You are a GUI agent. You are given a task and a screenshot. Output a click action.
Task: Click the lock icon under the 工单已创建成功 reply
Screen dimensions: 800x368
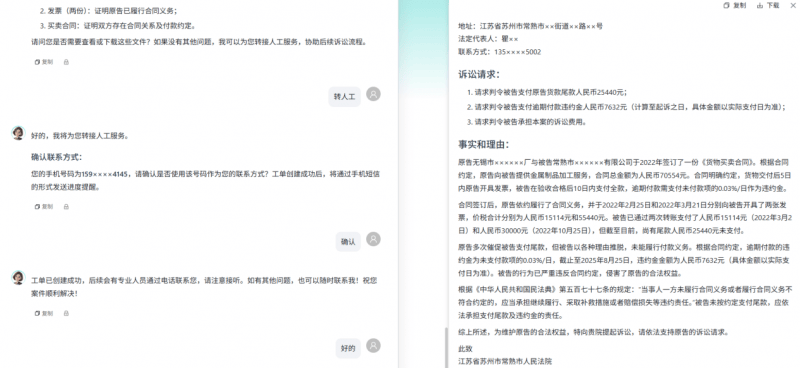pos(66,313)
